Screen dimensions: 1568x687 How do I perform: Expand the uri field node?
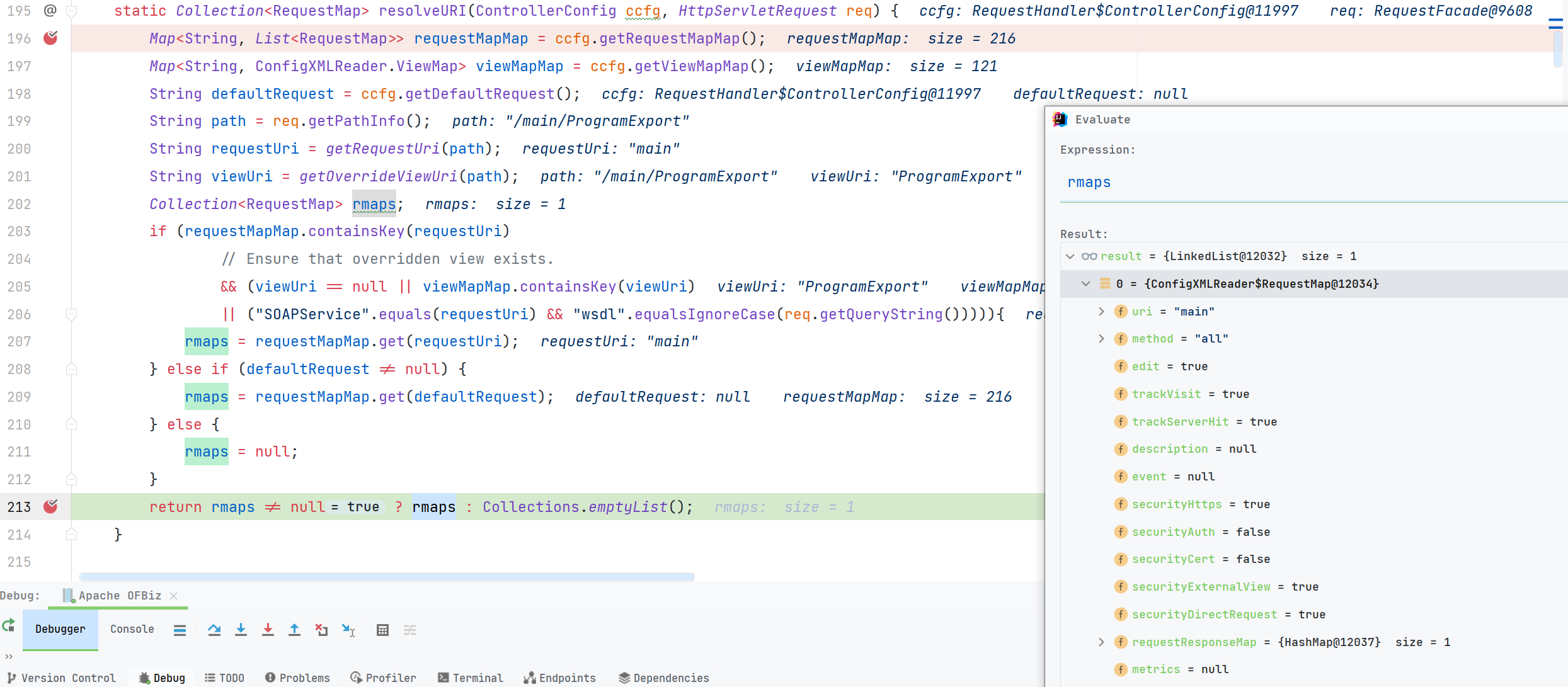1101,311
